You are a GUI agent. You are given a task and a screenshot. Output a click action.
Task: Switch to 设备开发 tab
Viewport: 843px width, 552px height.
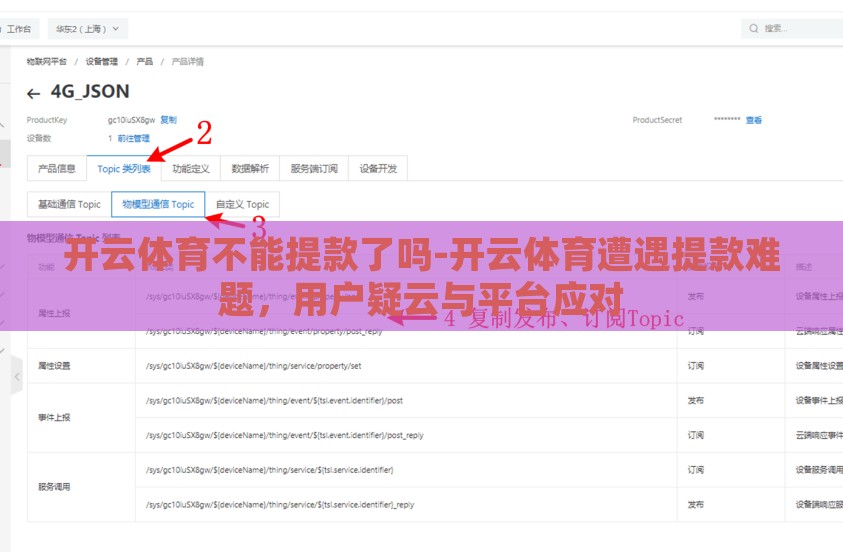[x=378, y=168]
